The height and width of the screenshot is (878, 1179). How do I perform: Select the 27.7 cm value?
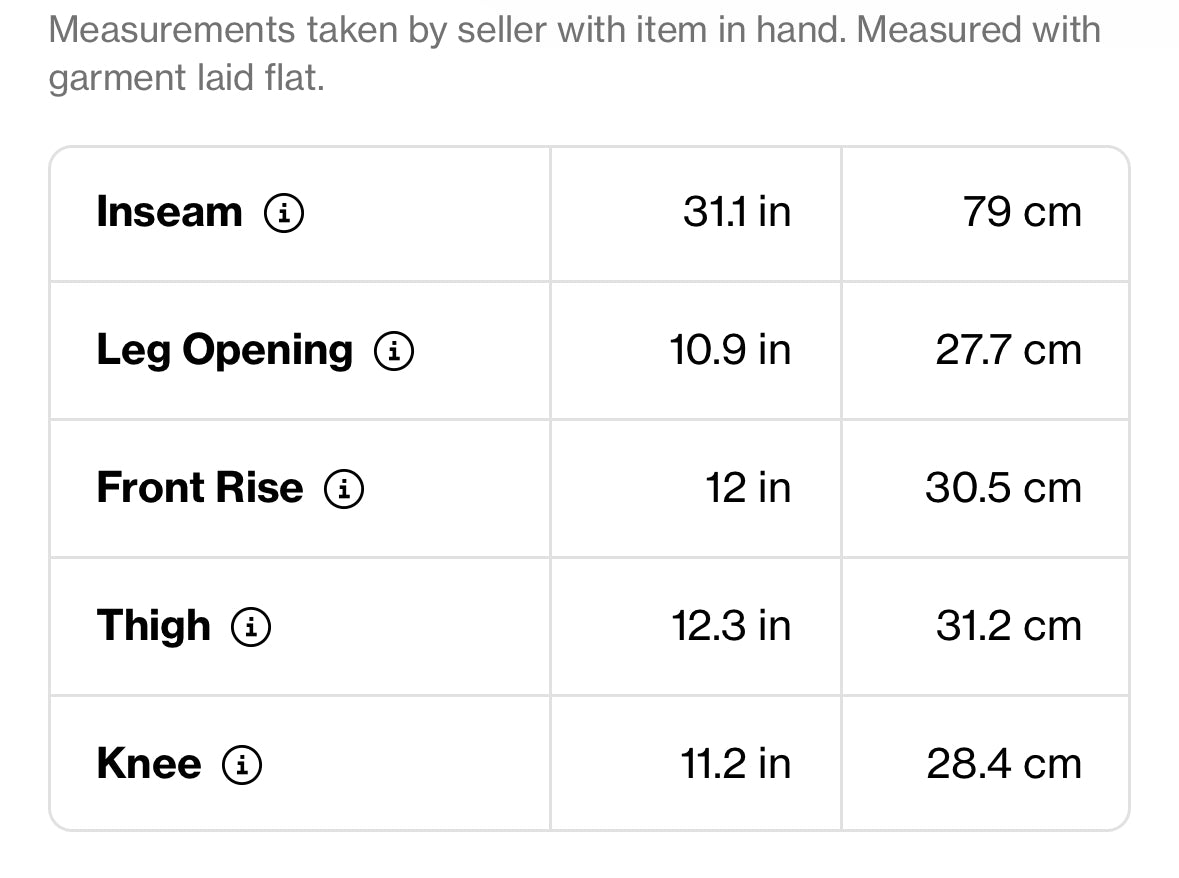coord(1008,350)
